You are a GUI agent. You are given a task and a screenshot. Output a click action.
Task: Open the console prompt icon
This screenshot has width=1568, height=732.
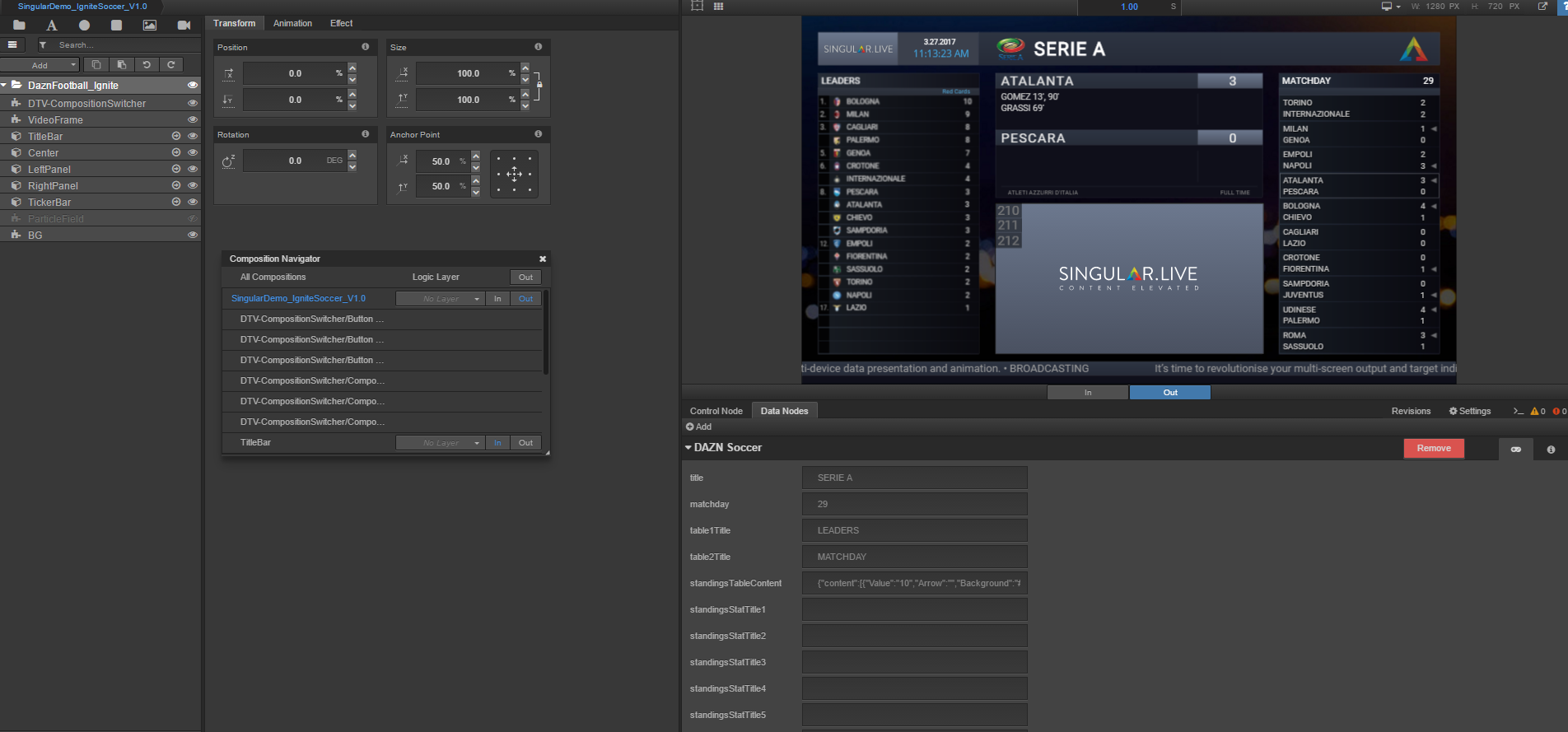[x=1518, y=411]
